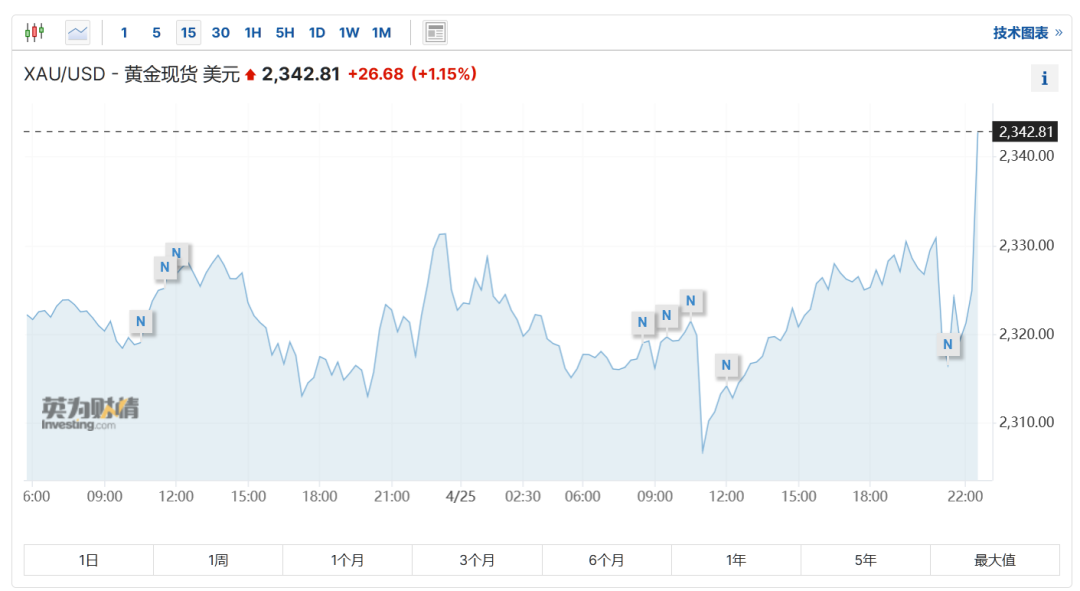Switch to the 1个月 range tab
Image resolution: width=1080 pixels, height=591 pixels.
pyautogui.click(x=347, y=560)
